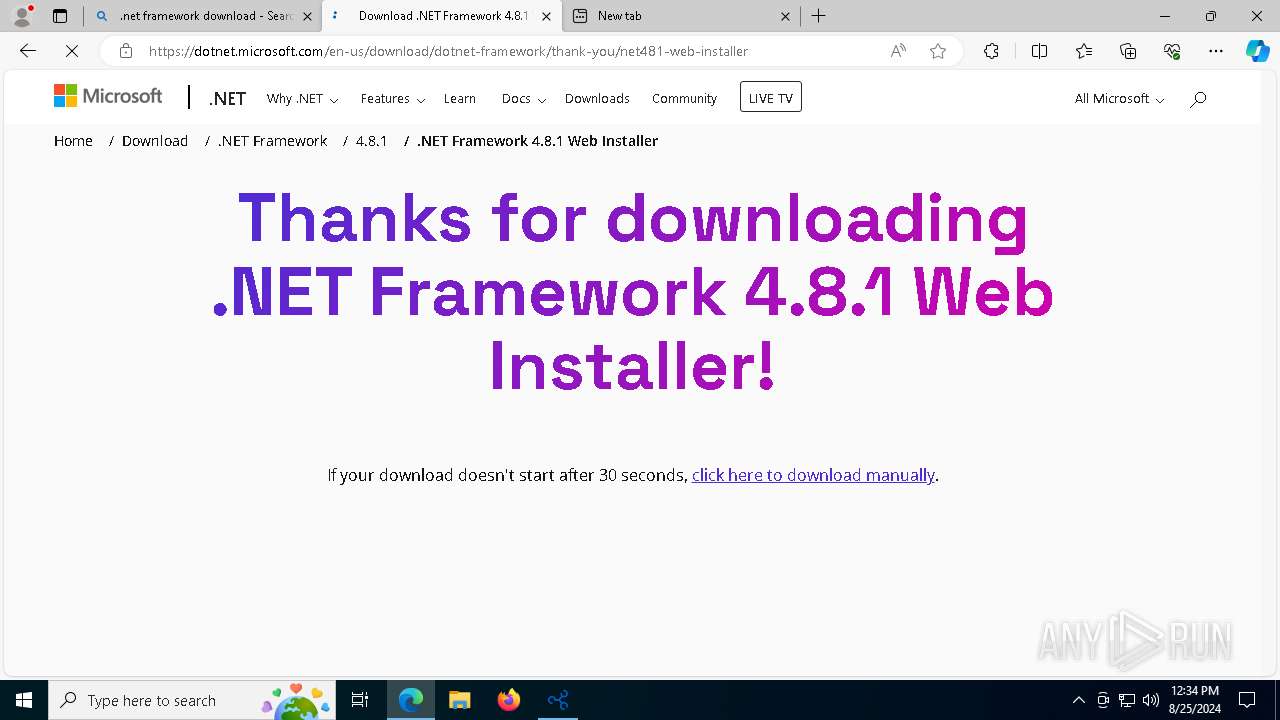Click the LIVE TV button
1280x720 pixels.
[771, 97]
